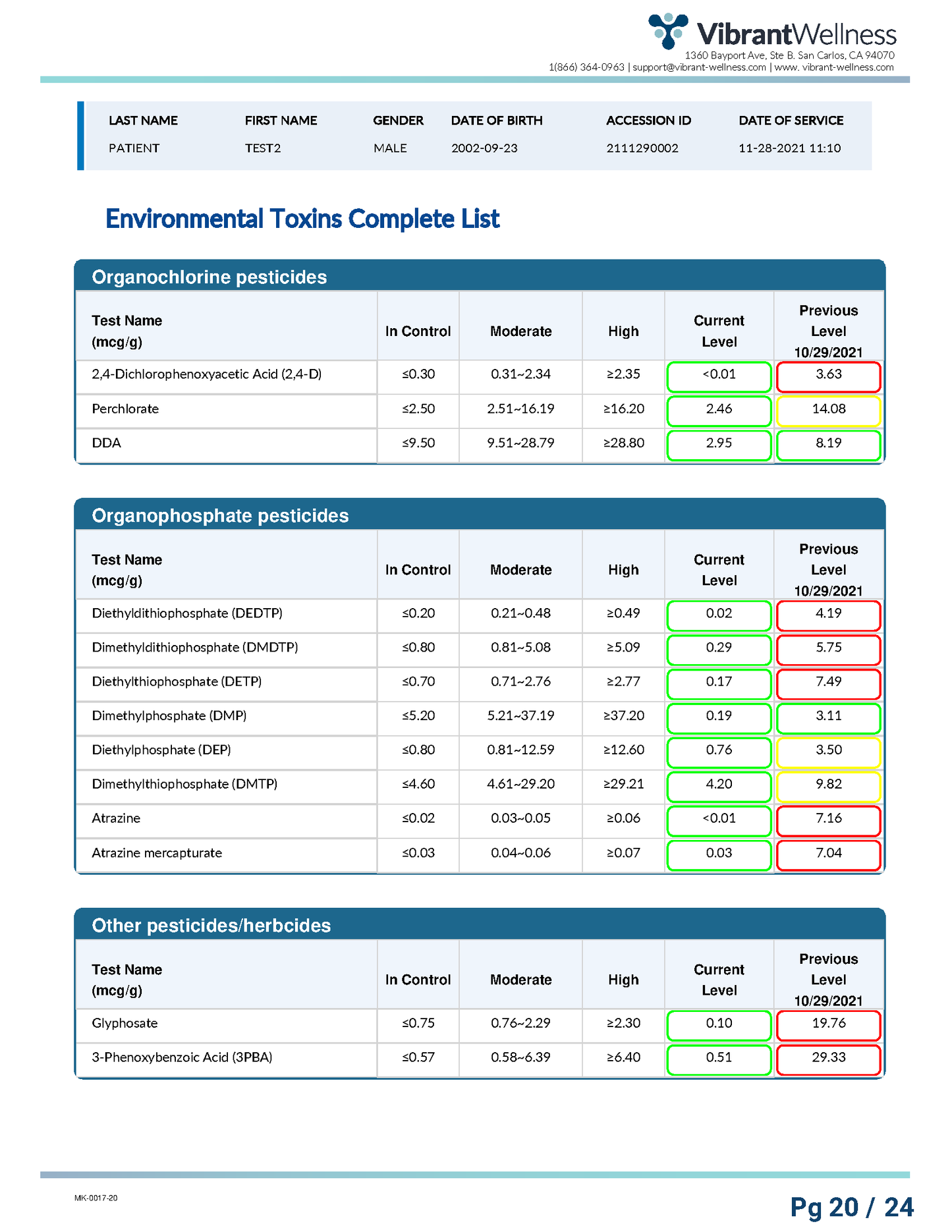
Task: Click DEP previous level 3.50
Action: 829,753
